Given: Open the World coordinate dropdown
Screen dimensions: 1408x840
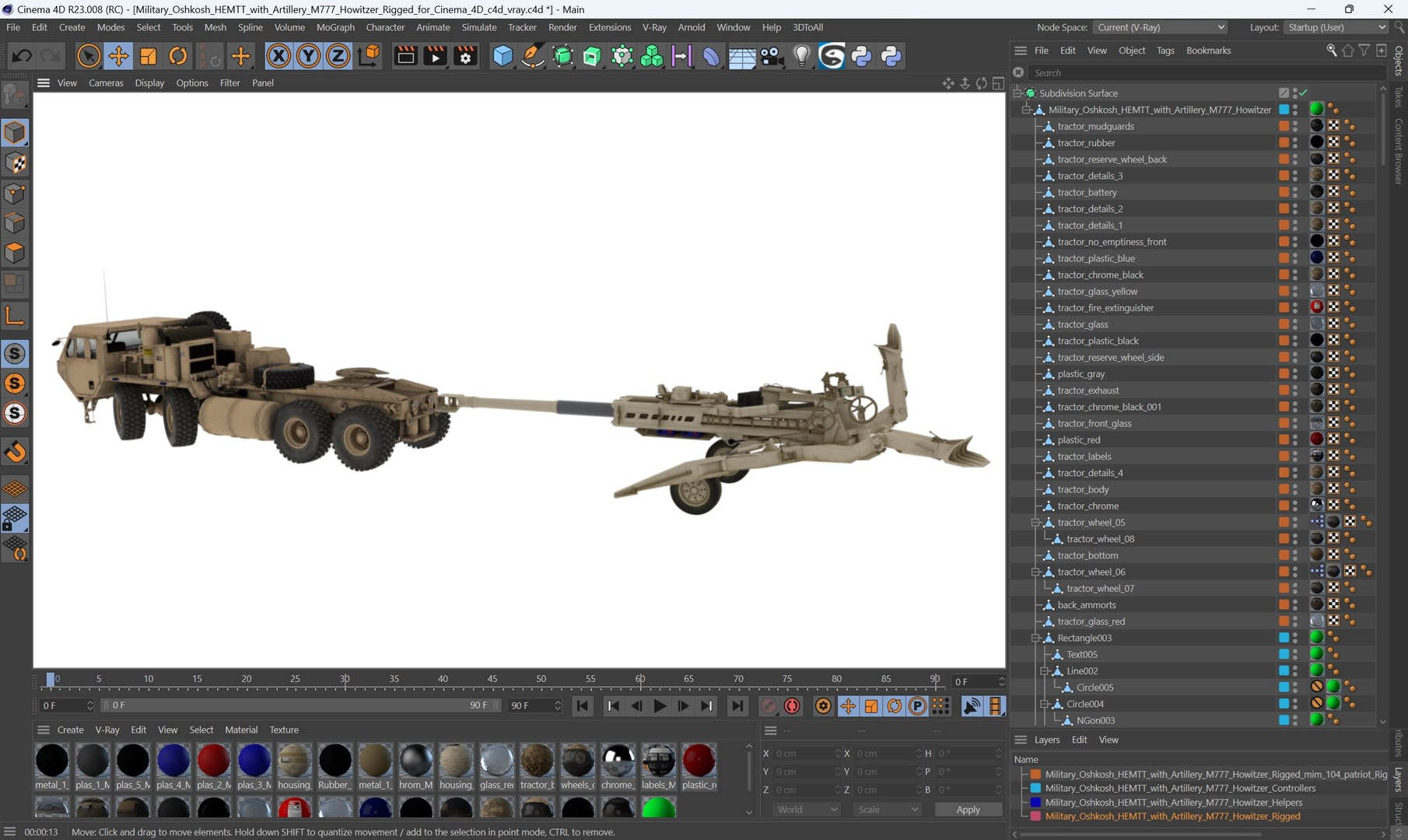Looking at the screenshot, I should [807, 810].
